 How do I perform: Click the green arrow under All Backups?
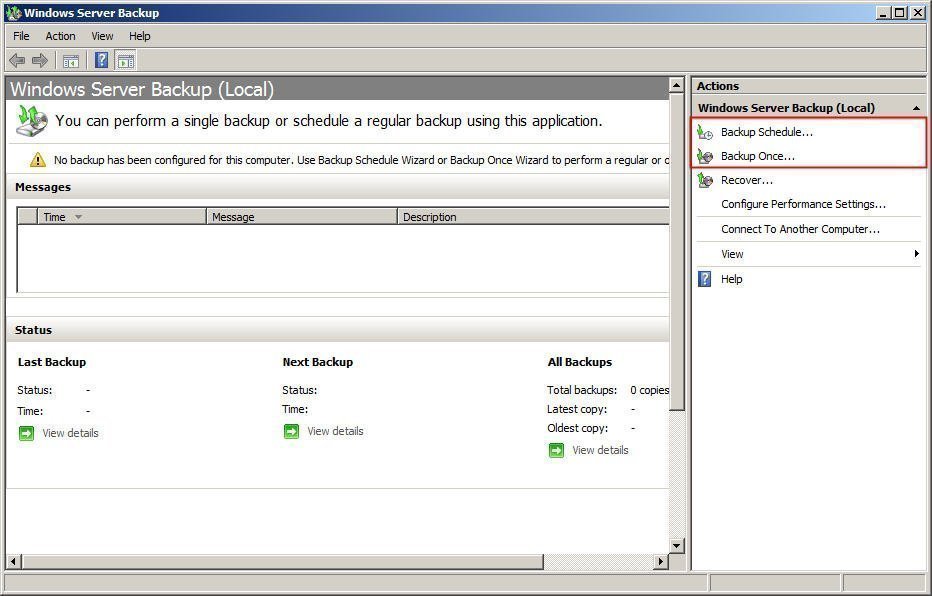click(556, 450)
